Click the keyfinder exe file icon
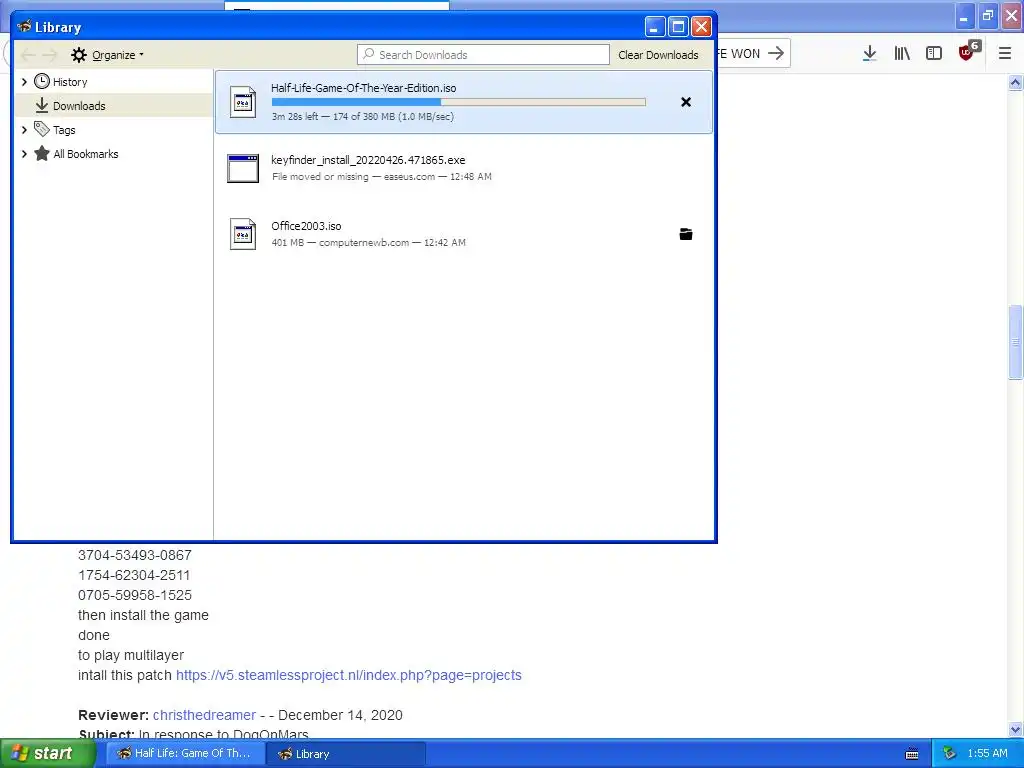 click(243, 168)
